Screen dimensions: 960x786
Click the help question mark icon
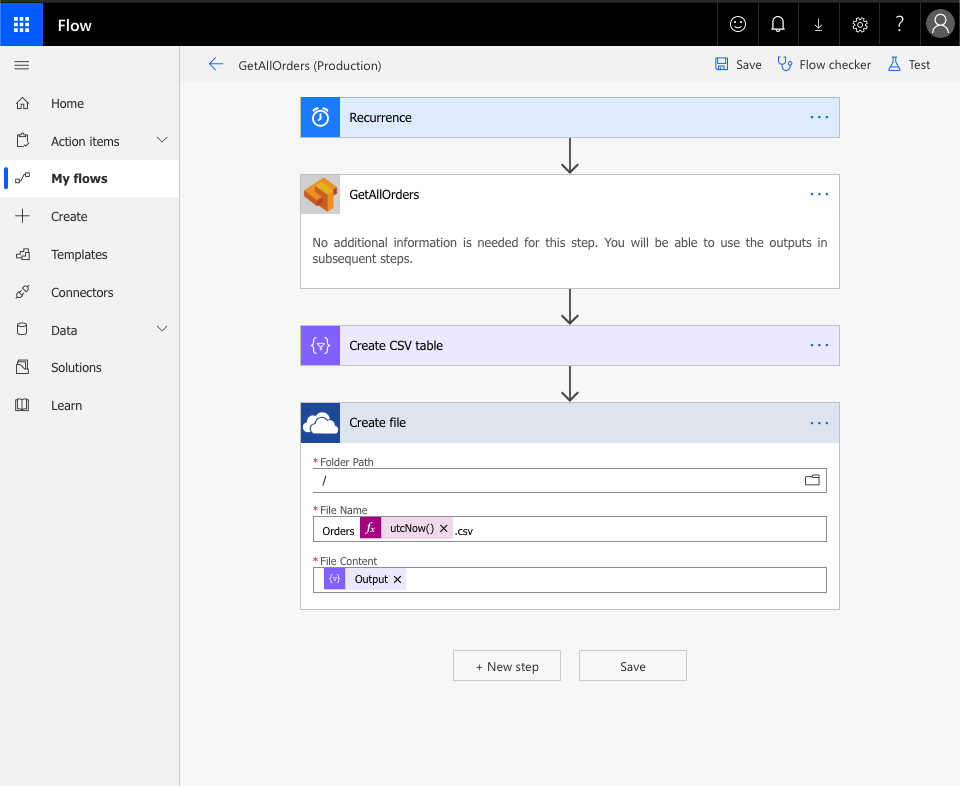tap(899, 25)
